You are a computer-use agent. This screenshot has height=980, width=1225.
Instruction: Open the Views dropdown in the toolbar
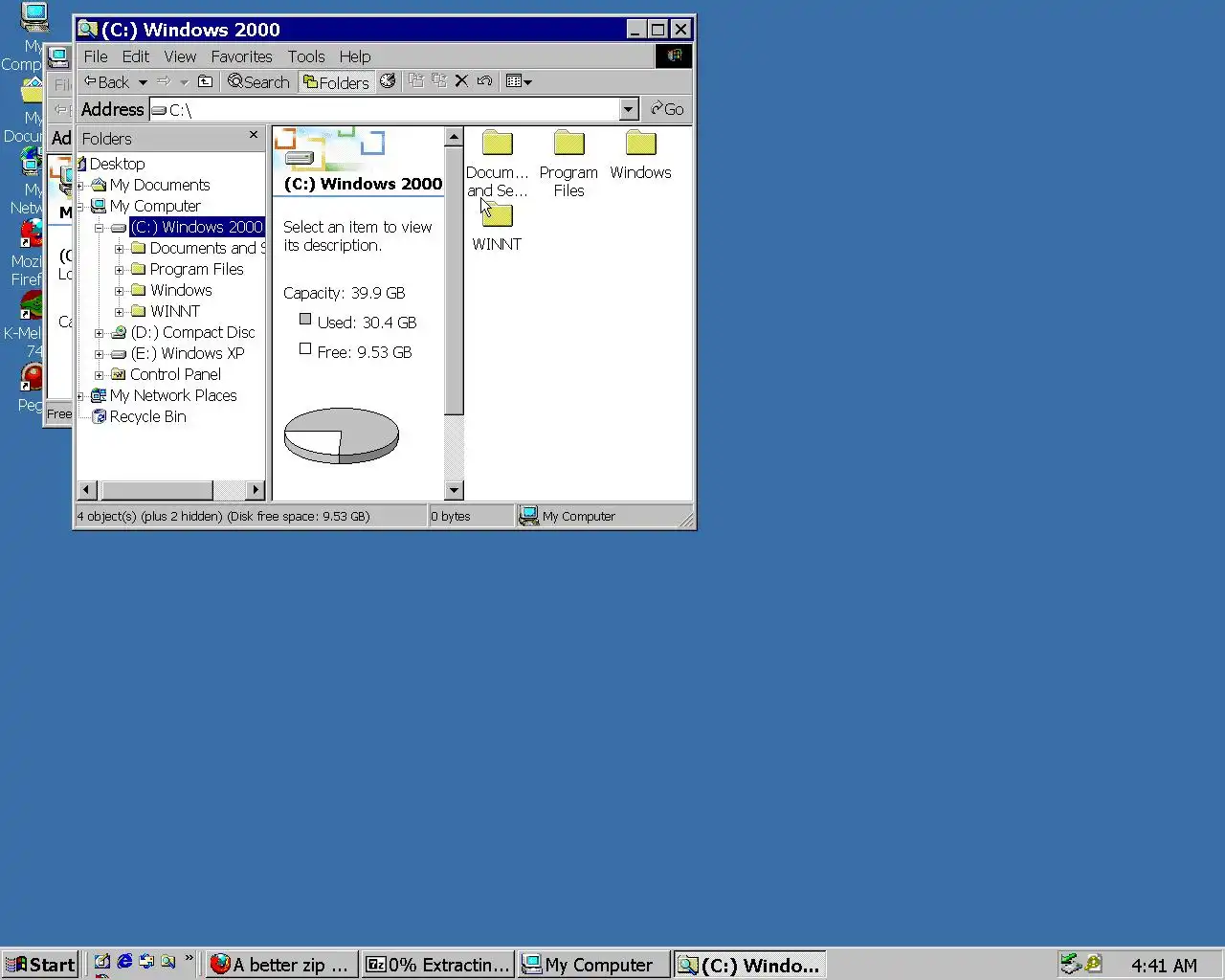[518, 81]
